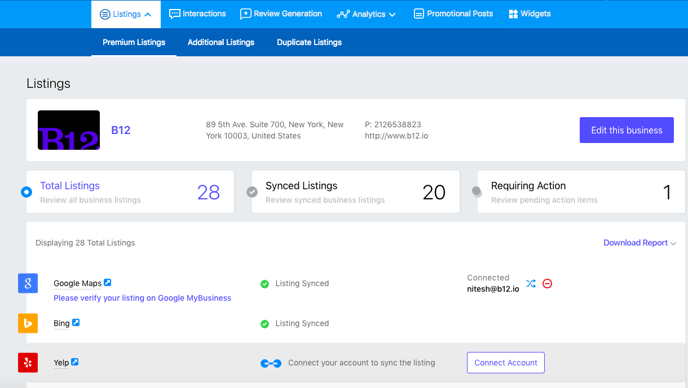Switch to the Duplicate Listings tab

click(309, 42)
